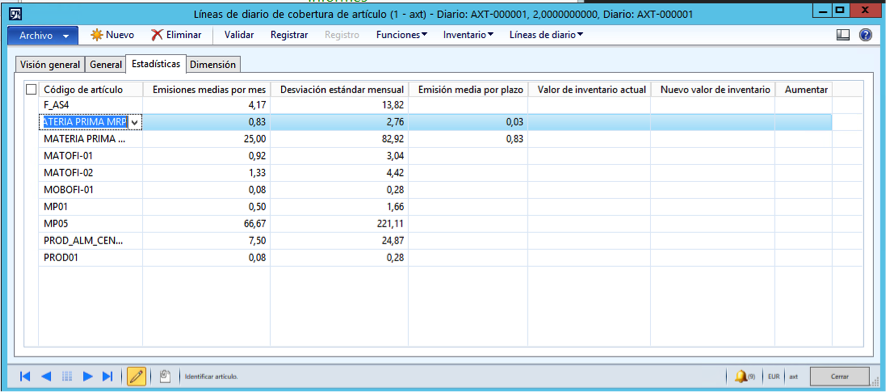Click value 1,66 in MP01 row

[x=395, y=207]
